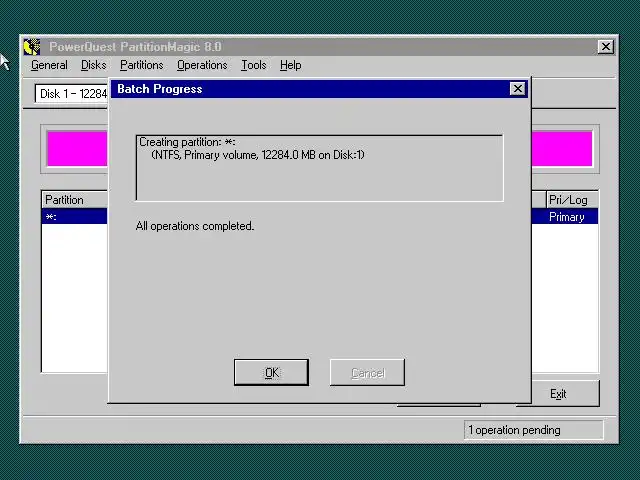Click the Partition column header
The image size is (640, 480).
[75, 200]
